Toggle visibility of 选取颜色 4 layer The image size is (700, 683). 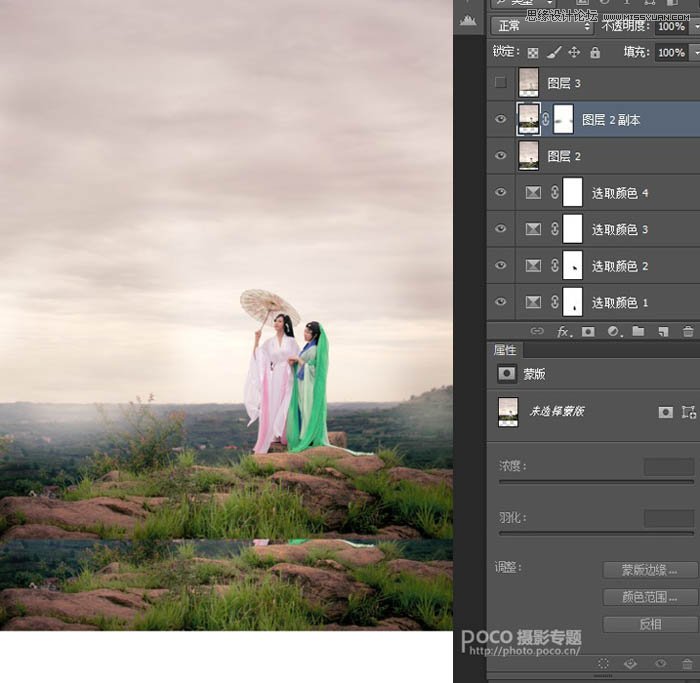point(501,192)
